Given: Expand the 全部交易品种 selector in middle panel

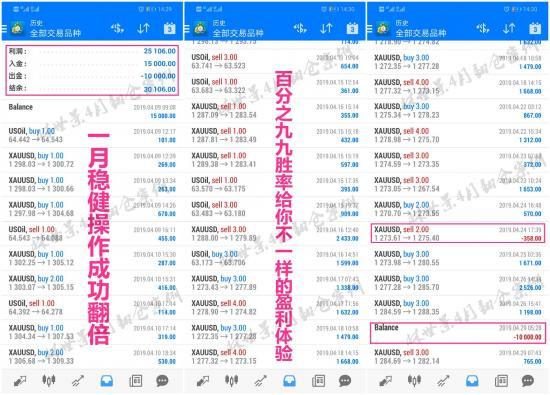Looking at the screenshot, I should (x=238, y=33).
